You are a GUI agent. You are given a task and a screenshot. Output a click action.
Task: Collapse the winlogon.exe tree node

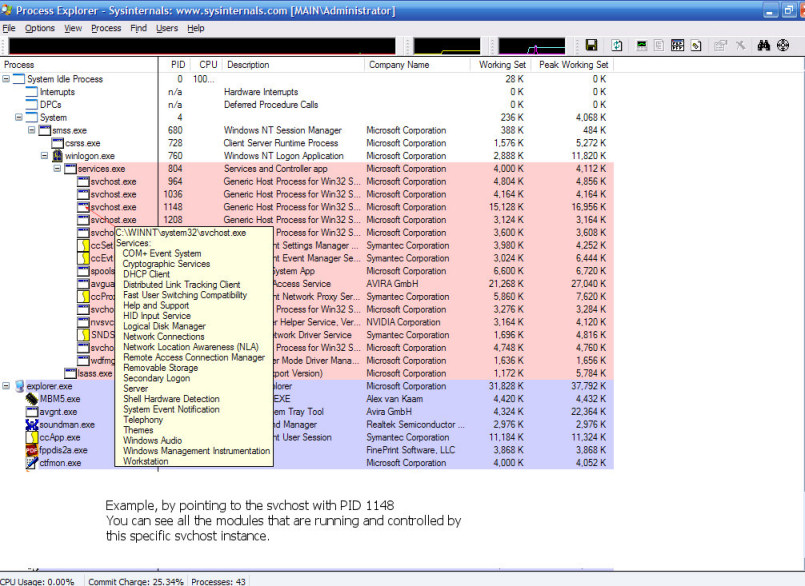coord(44,156)
